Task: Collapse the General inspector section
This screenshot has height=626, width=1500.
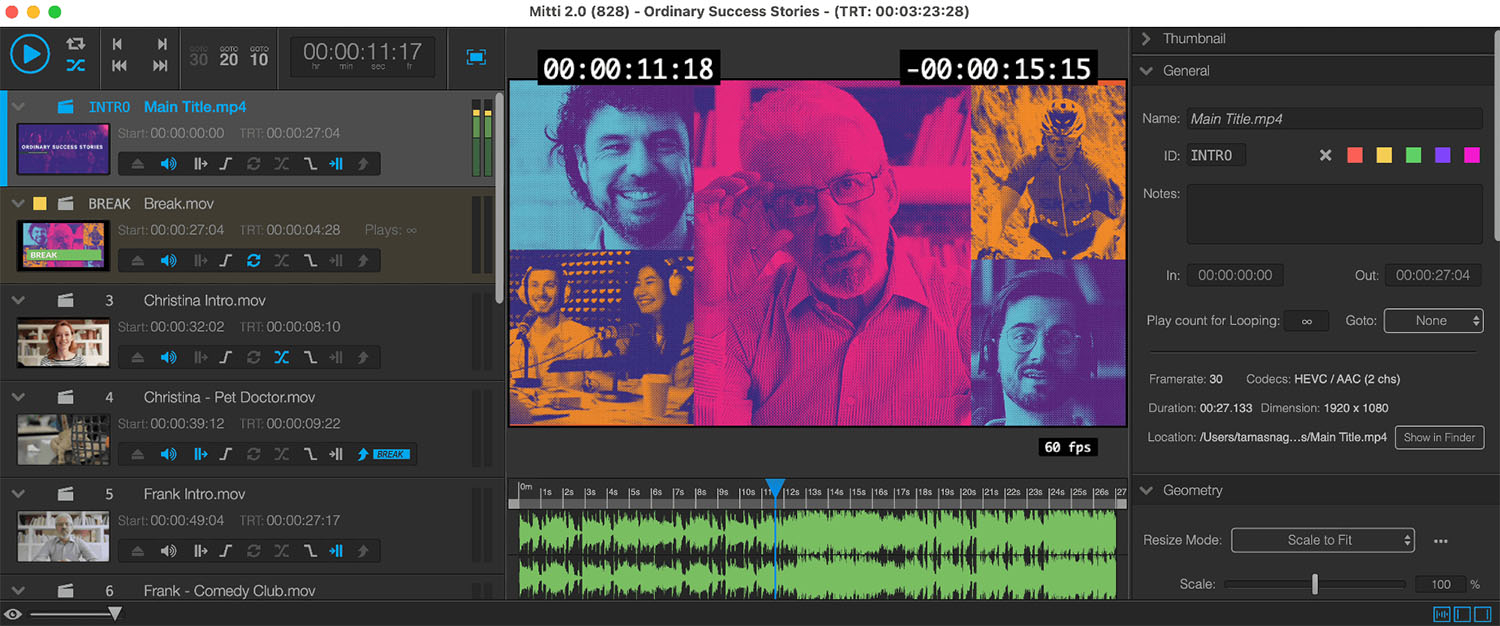Action: 1146,71
